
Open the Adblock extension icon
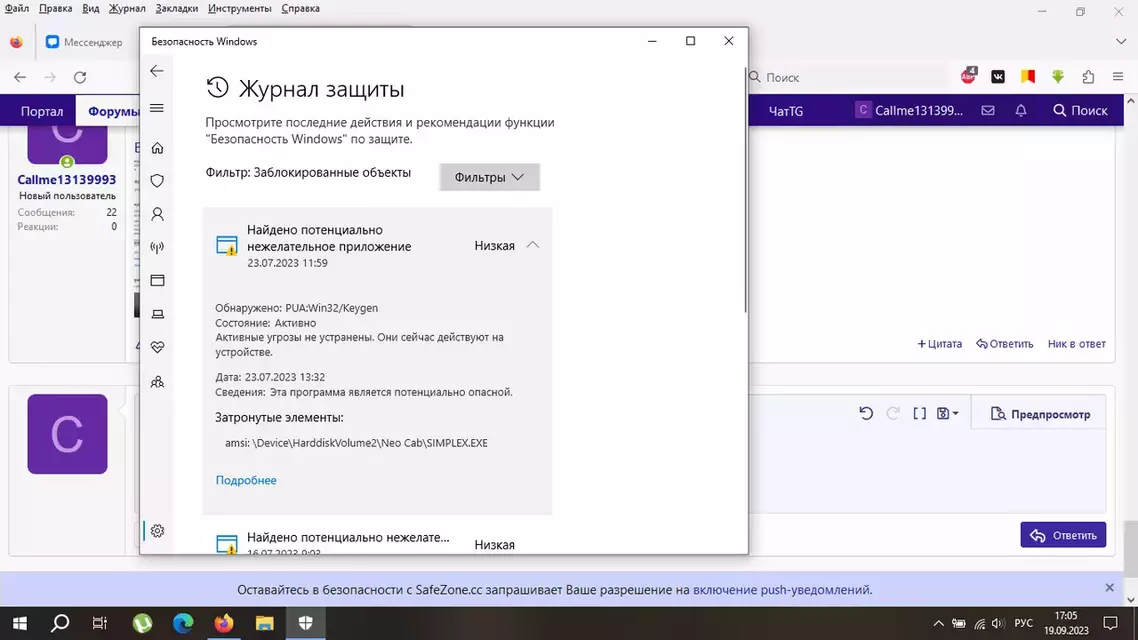click(969, 76)
